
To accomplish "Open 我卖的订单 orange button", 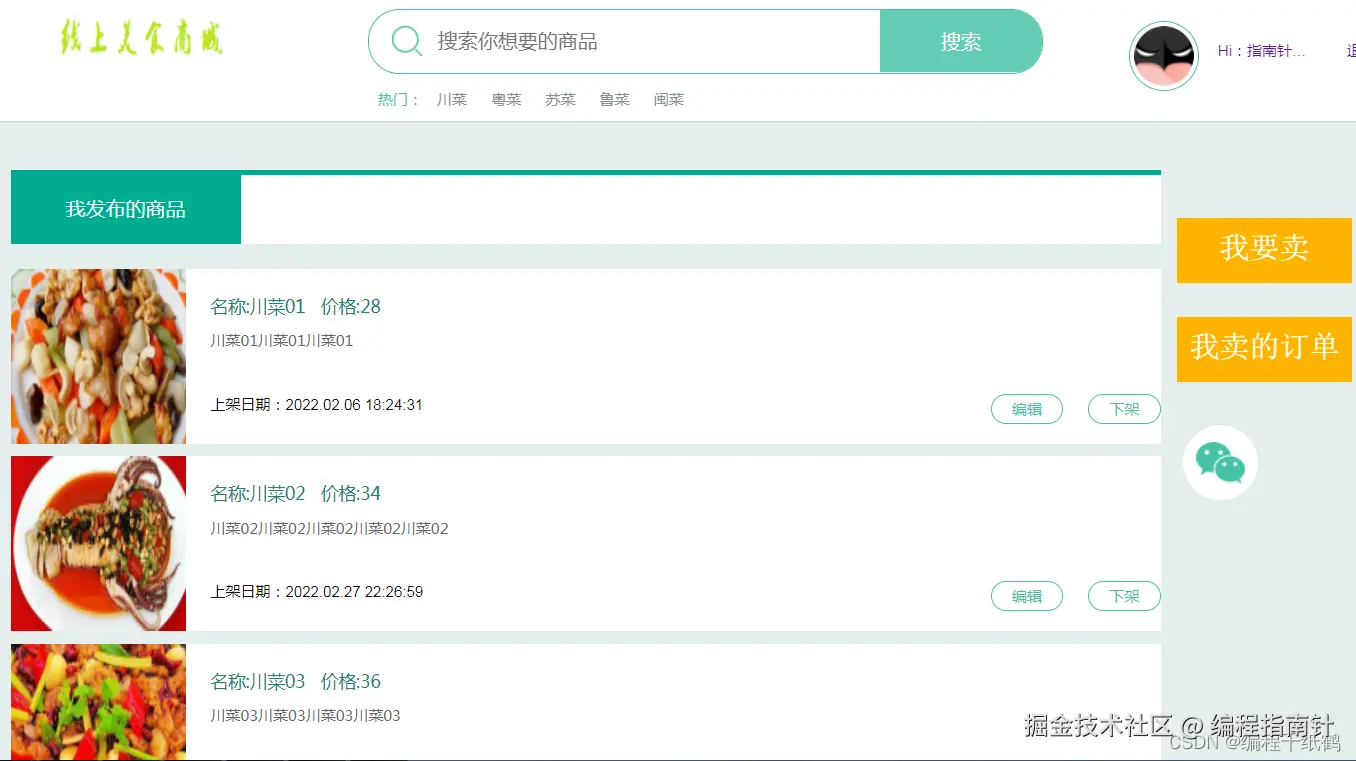I will pyautogui.click(x=1264, y=349).
